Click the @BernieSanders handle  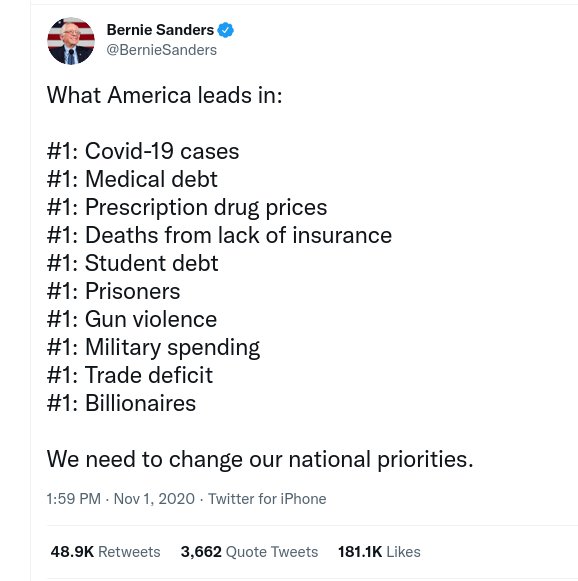coord(162,50)
